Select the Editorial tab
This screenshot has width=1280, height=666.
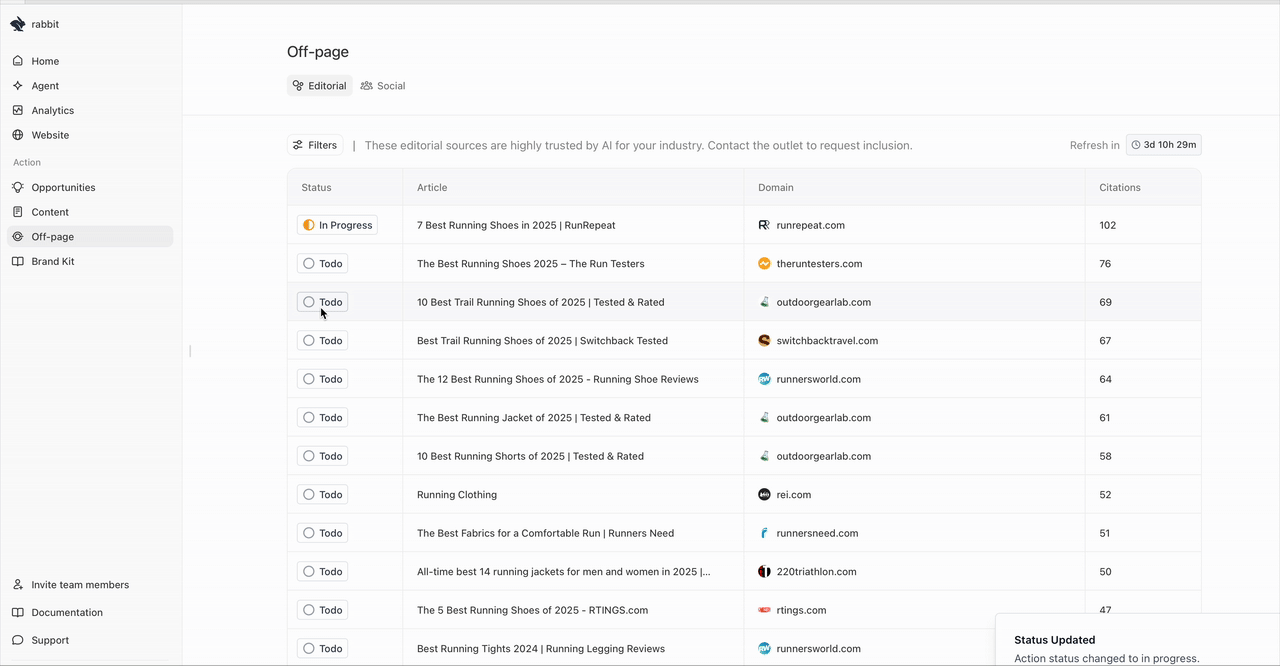pos(320,86)
